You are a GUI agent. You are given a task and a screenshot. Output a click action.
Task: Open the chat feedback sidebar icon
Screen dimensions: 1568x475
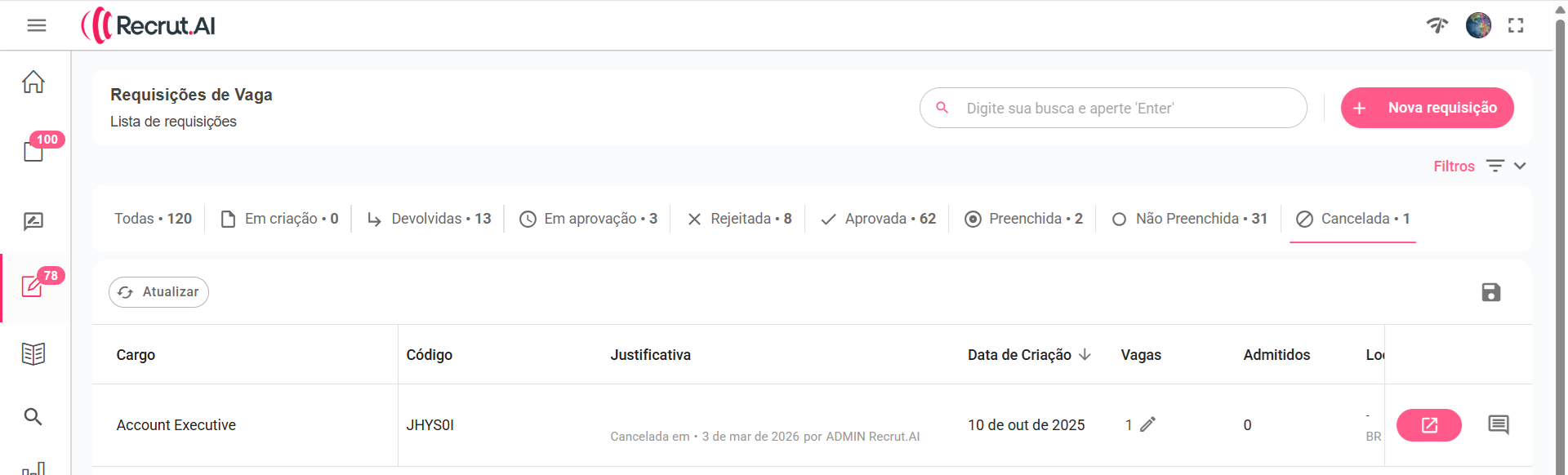tap(33, 221)
